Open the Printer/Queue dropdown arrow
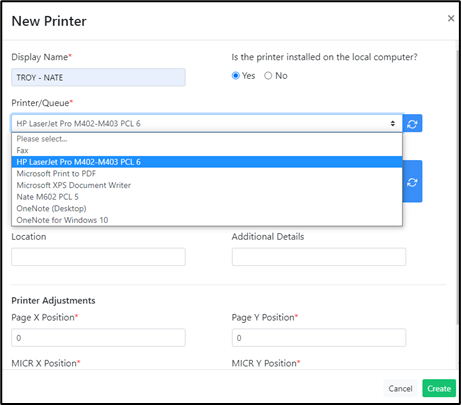461x405 pixels. coord(393,123)
